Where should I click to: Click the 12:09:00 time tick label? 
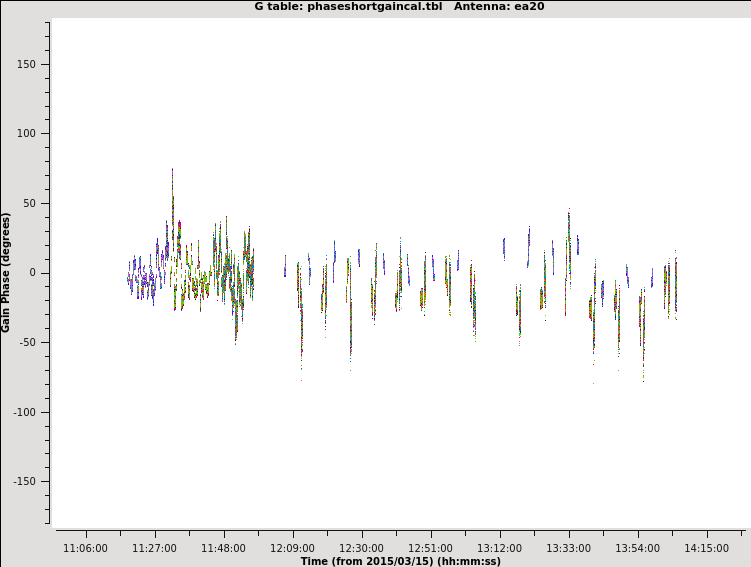[x=292, y=548]
